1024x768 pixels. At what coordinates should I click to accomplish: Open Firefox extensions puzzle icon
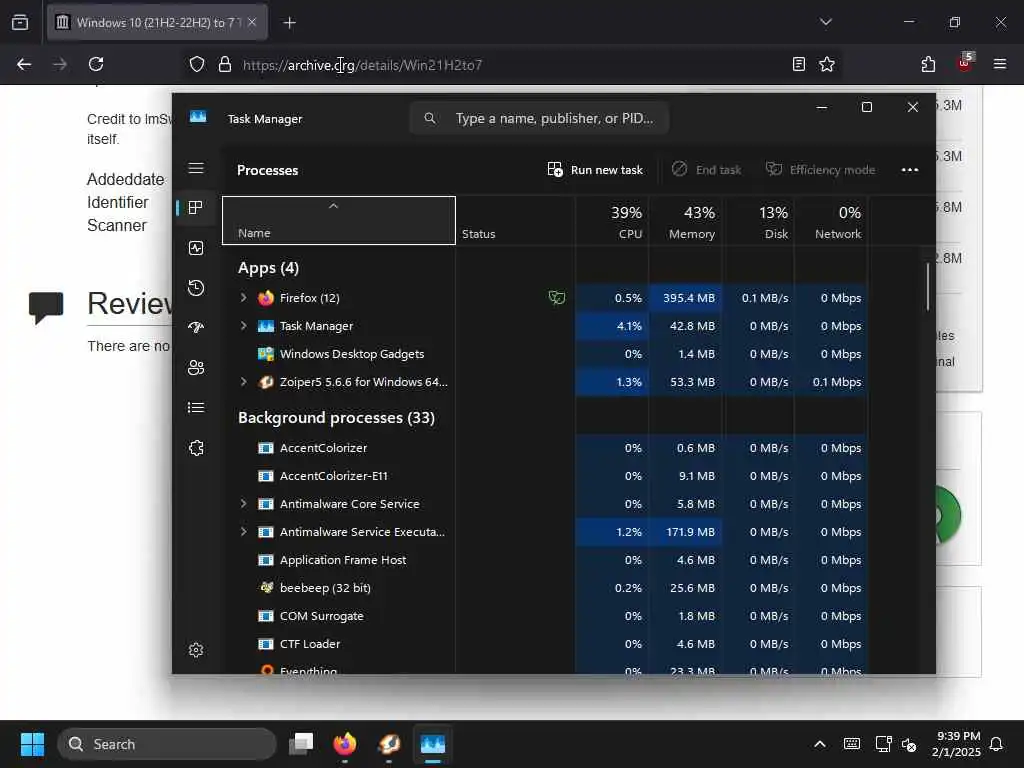pos(928,64)
